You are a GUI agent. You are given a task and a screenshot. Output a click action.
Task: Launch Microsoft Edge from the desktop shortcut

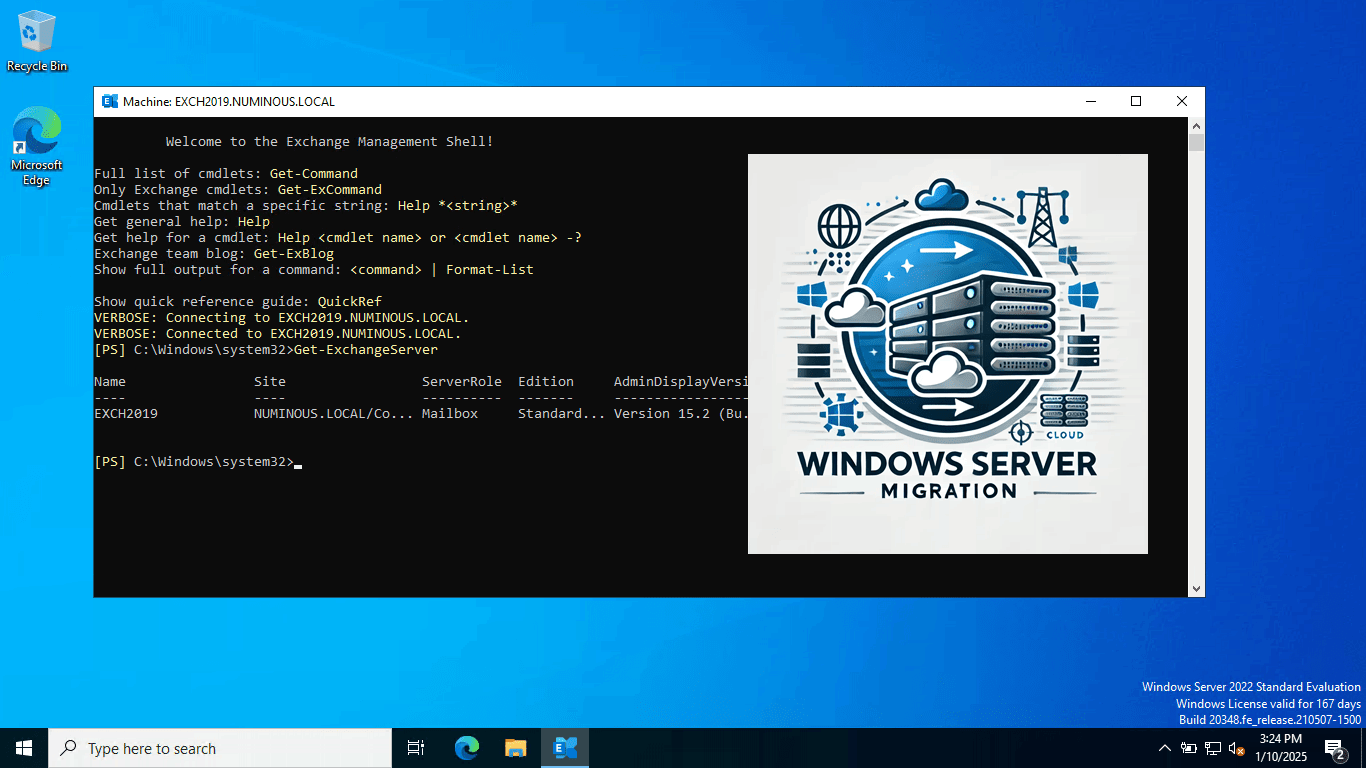pyautogui.click(x=37, y=146)
